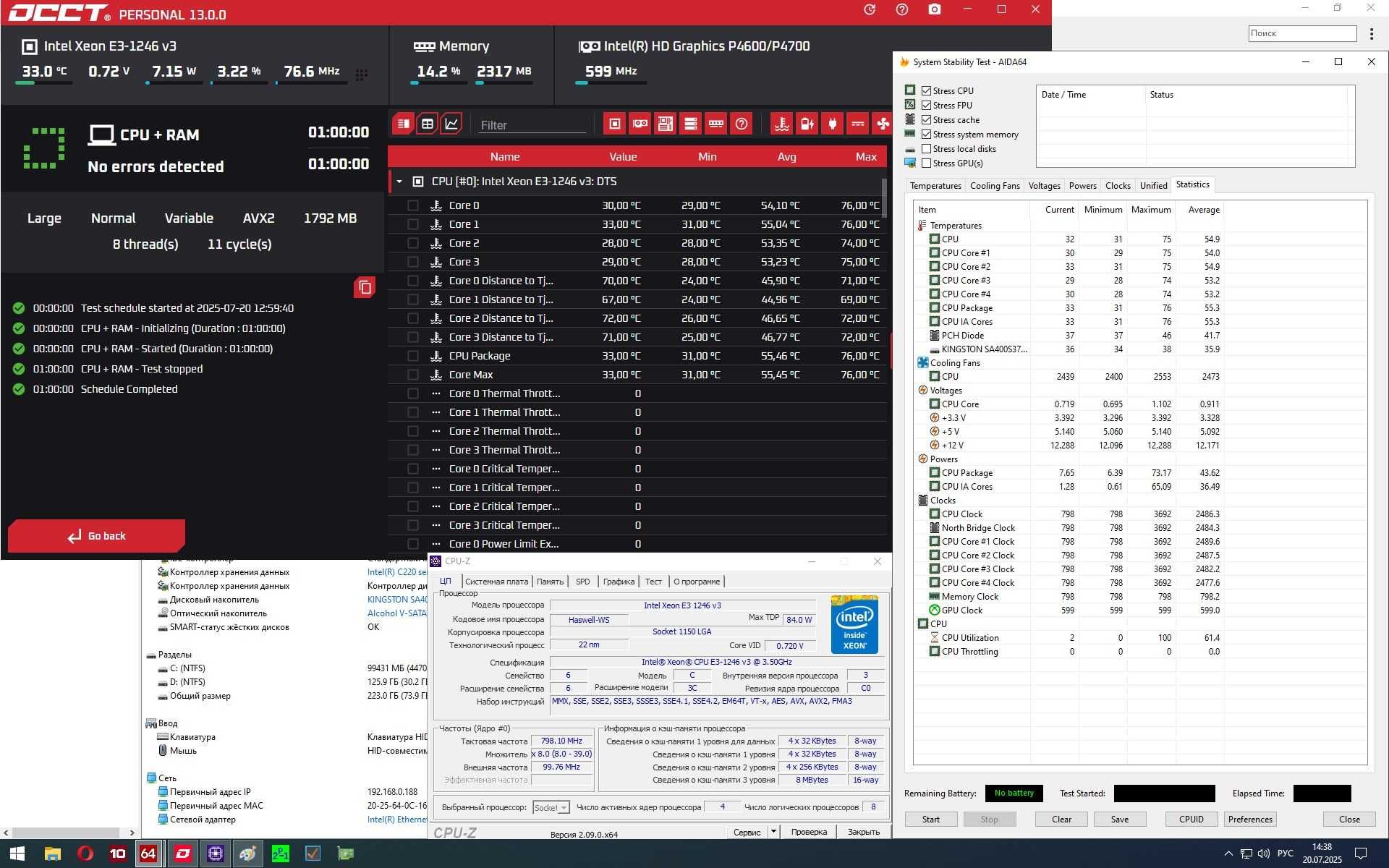
Task: Open OCCT help from title bar
Action: coord(902,9)
